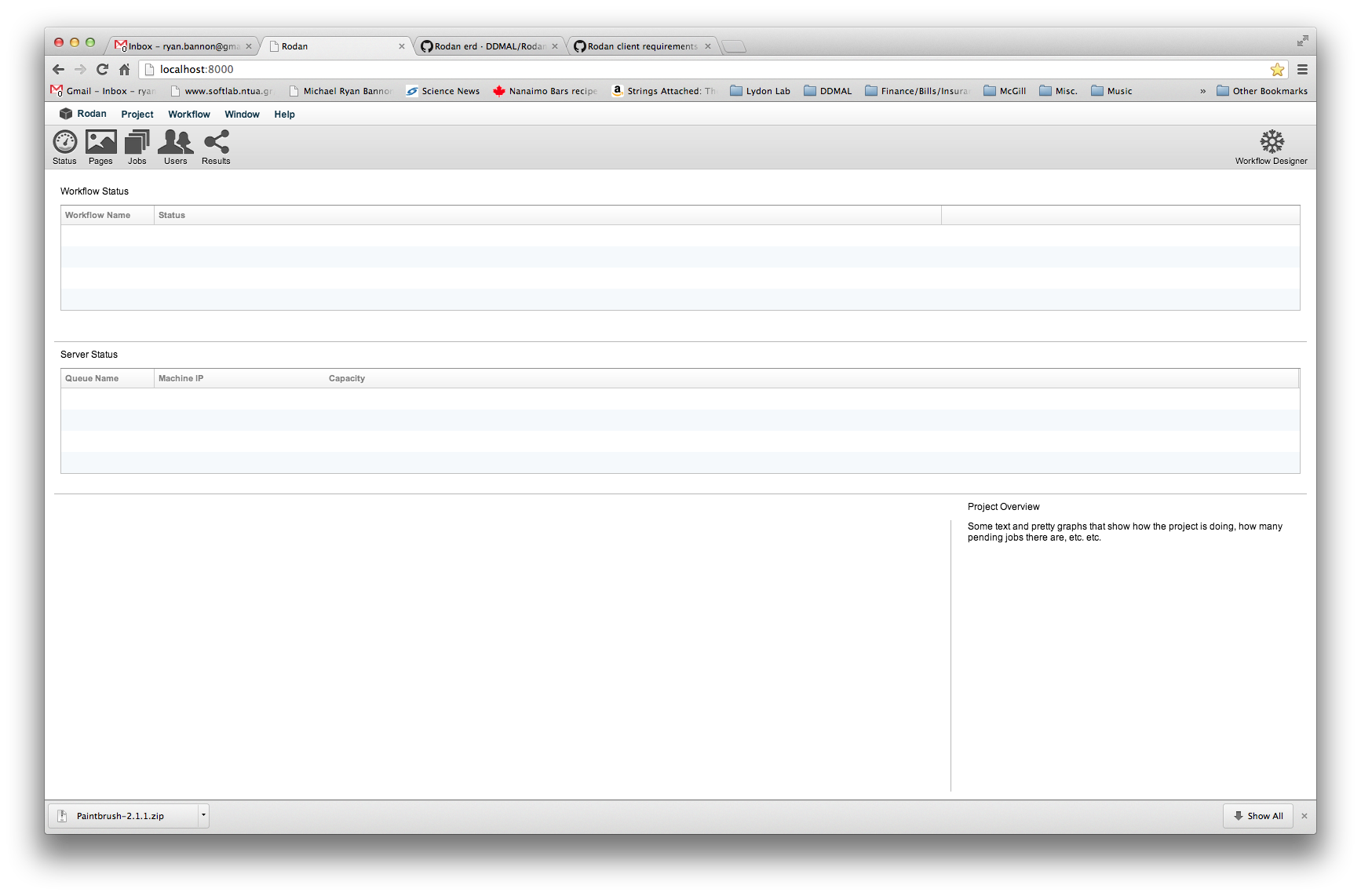Sort by Machine IP column header
The image size is (1361, 896).
click(239, 378)
